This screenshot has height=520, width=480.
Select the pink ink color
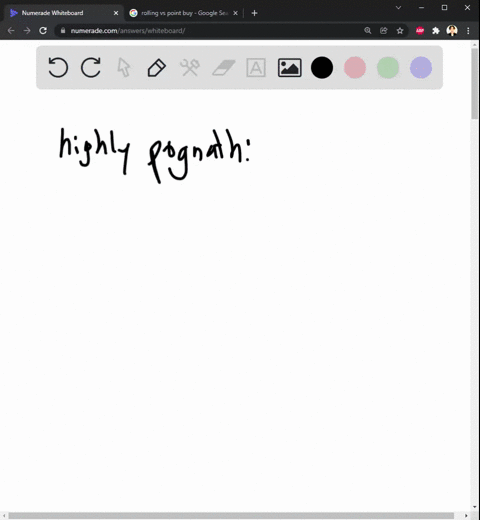pos(355,68)
